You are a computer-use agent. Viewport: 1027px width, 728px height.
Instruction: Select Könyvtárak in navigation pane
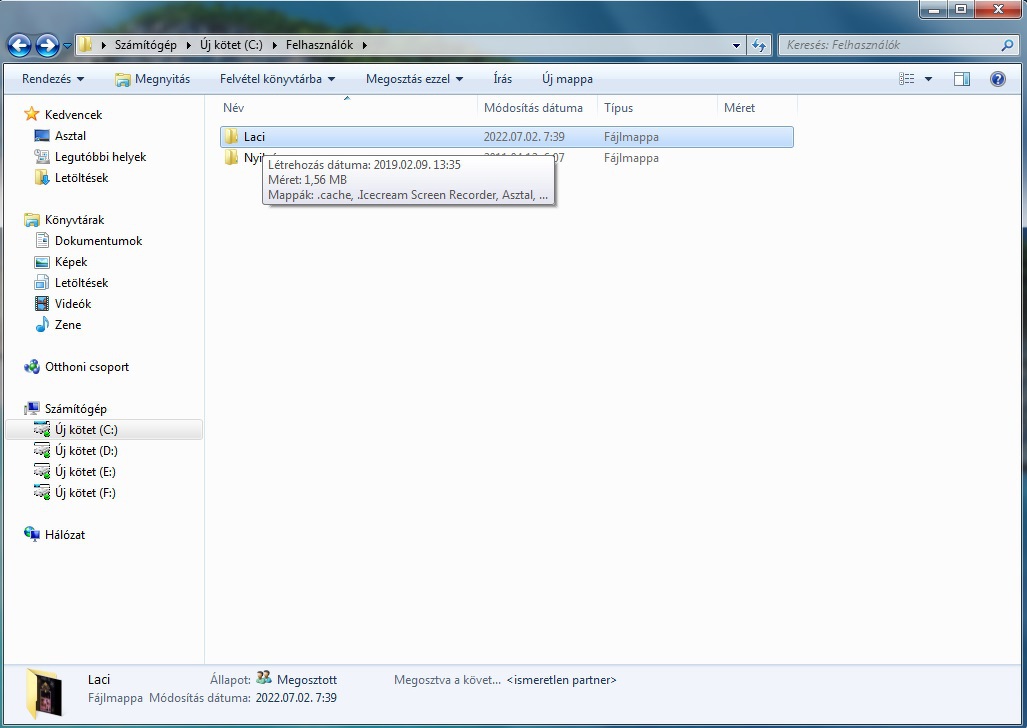click(74, 220)
